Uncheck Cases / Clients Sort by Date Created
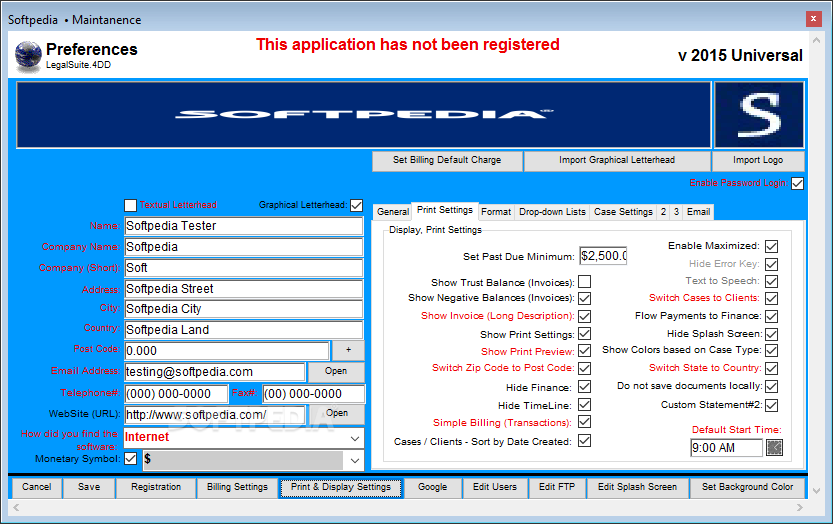833x524 pixels. pyautogui.click(x=584, y=441)
